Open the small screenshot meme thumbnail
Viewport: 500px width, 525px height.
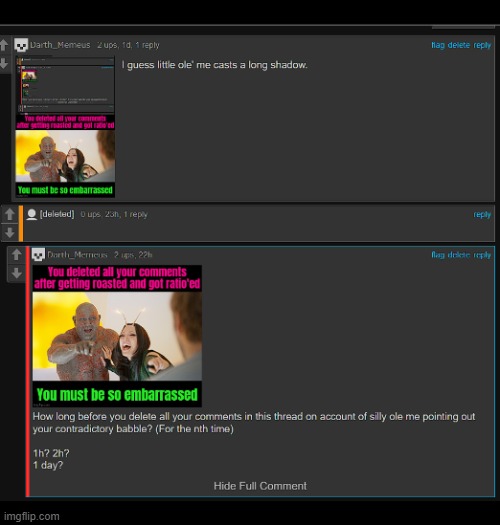point(65,127)
